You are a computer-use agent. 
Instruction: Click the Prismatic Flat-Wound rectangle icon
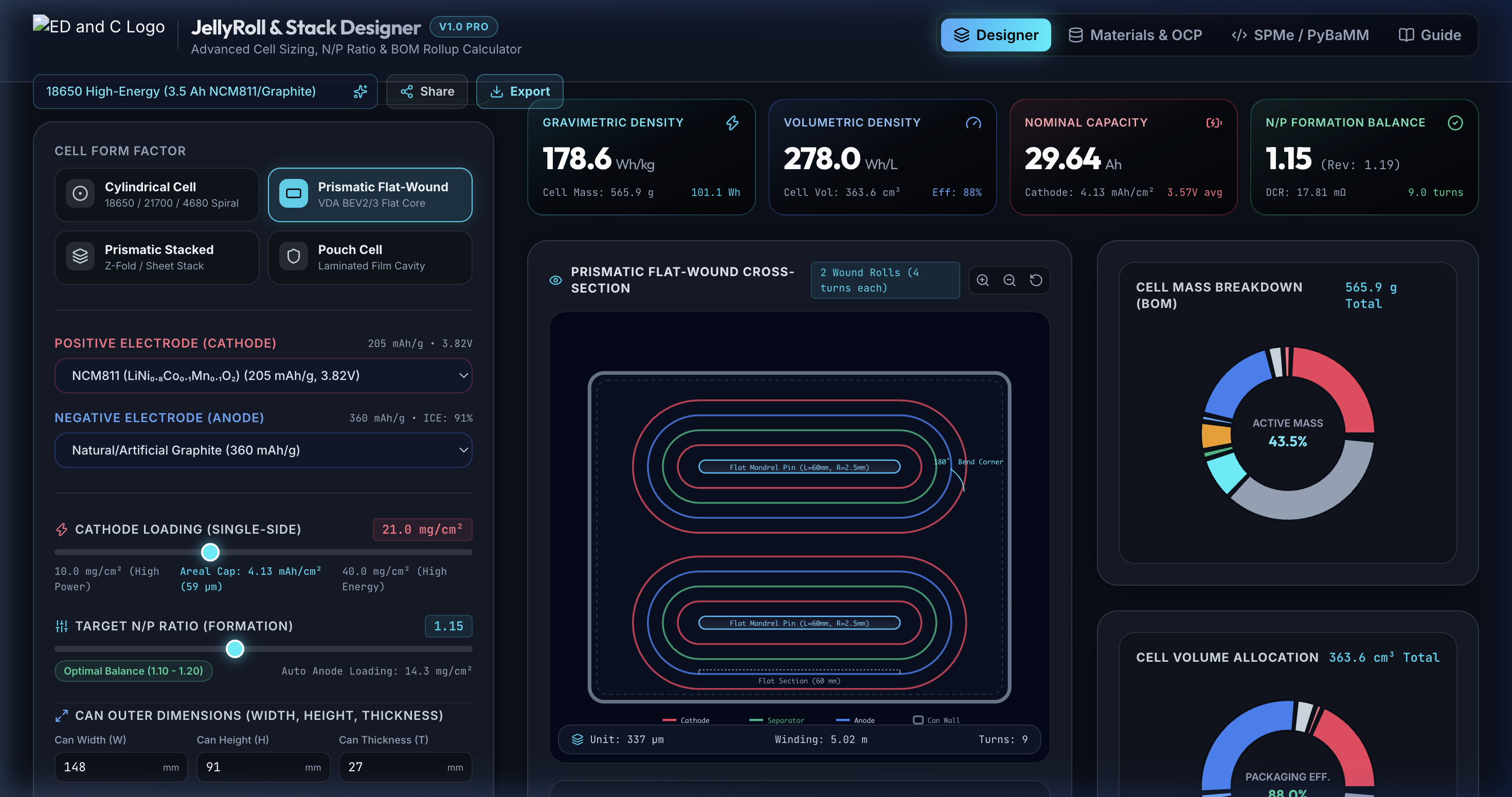tap(294, 194)
